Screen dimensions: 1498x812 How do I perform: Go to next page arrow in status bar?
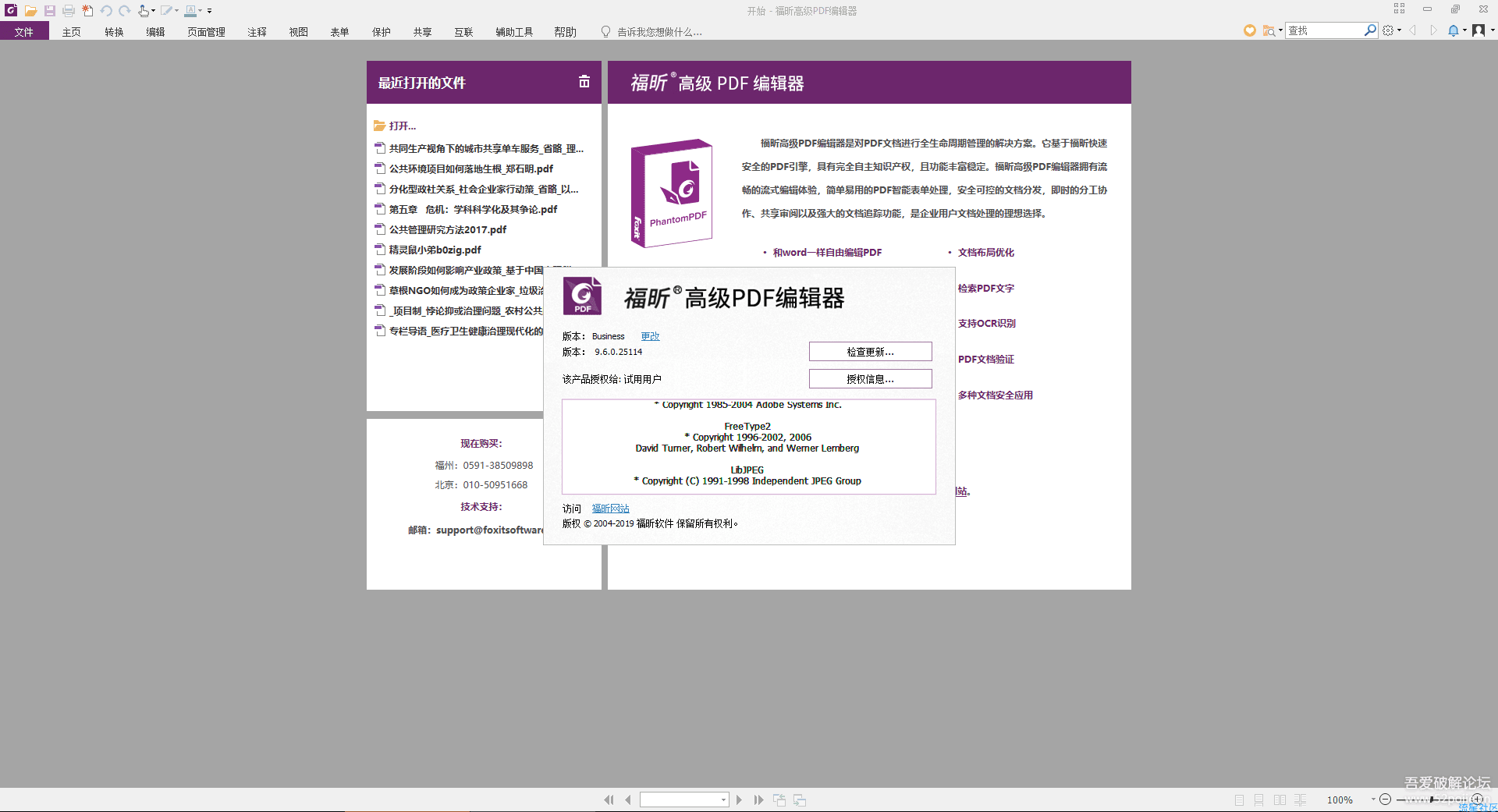click(x=739, y=800)
